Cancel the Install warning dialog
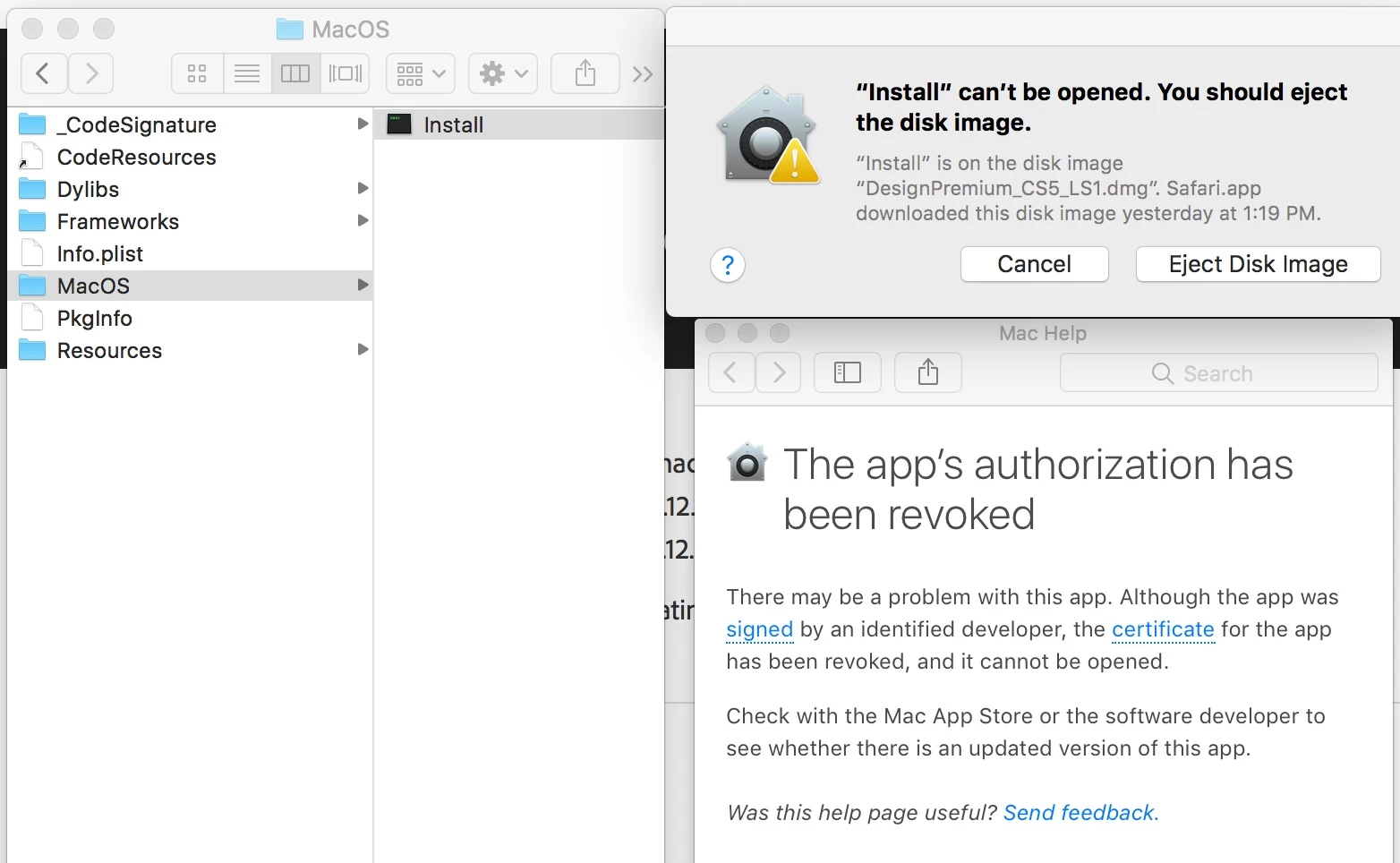 click(x=1034, y=264)
